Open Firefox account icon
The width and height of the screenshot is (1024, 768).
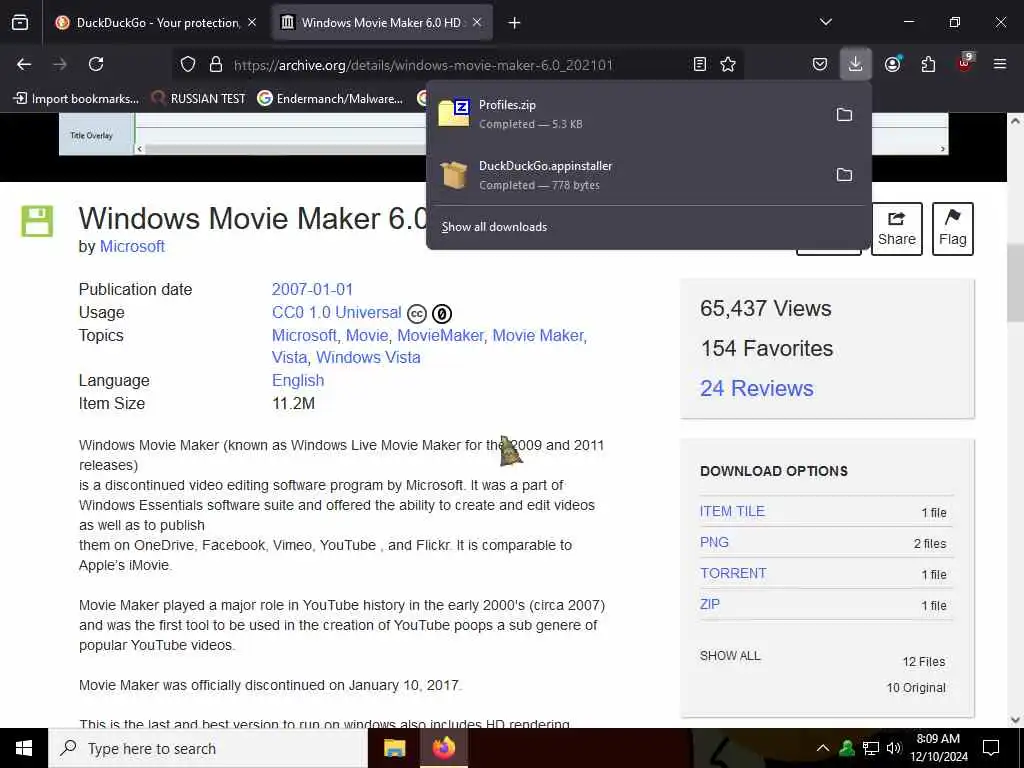click(x=893, y=64)
